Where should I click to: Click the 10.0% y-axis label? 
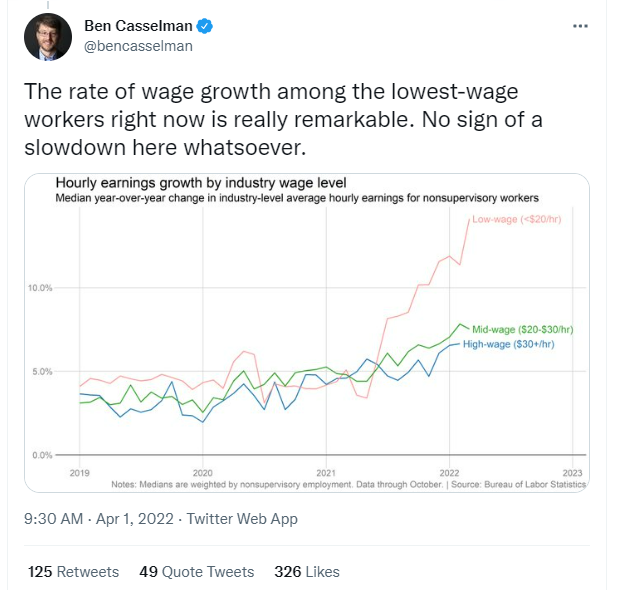coord(40,288)
